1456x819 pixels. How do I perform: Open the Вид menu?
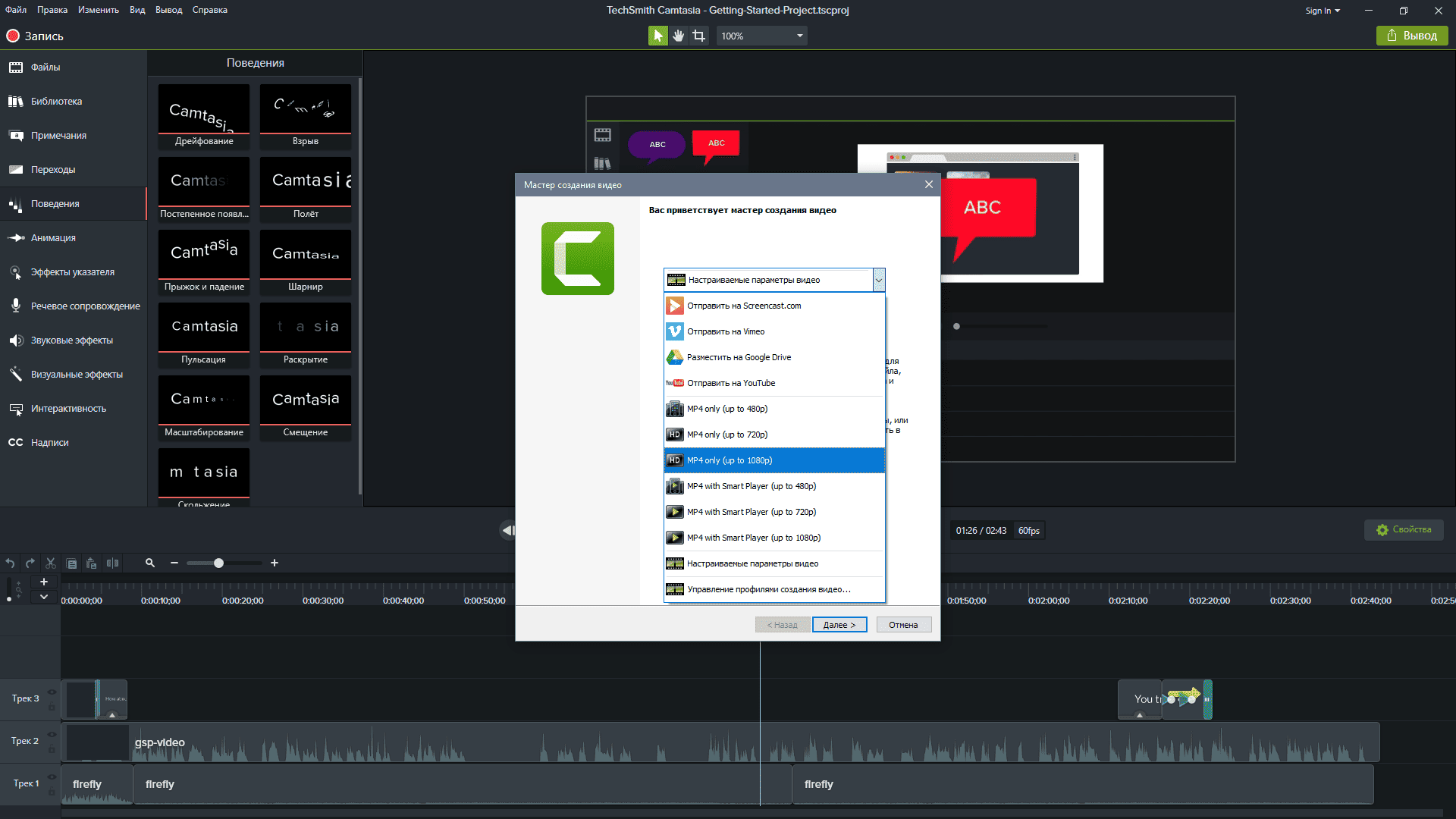(137, 10)
